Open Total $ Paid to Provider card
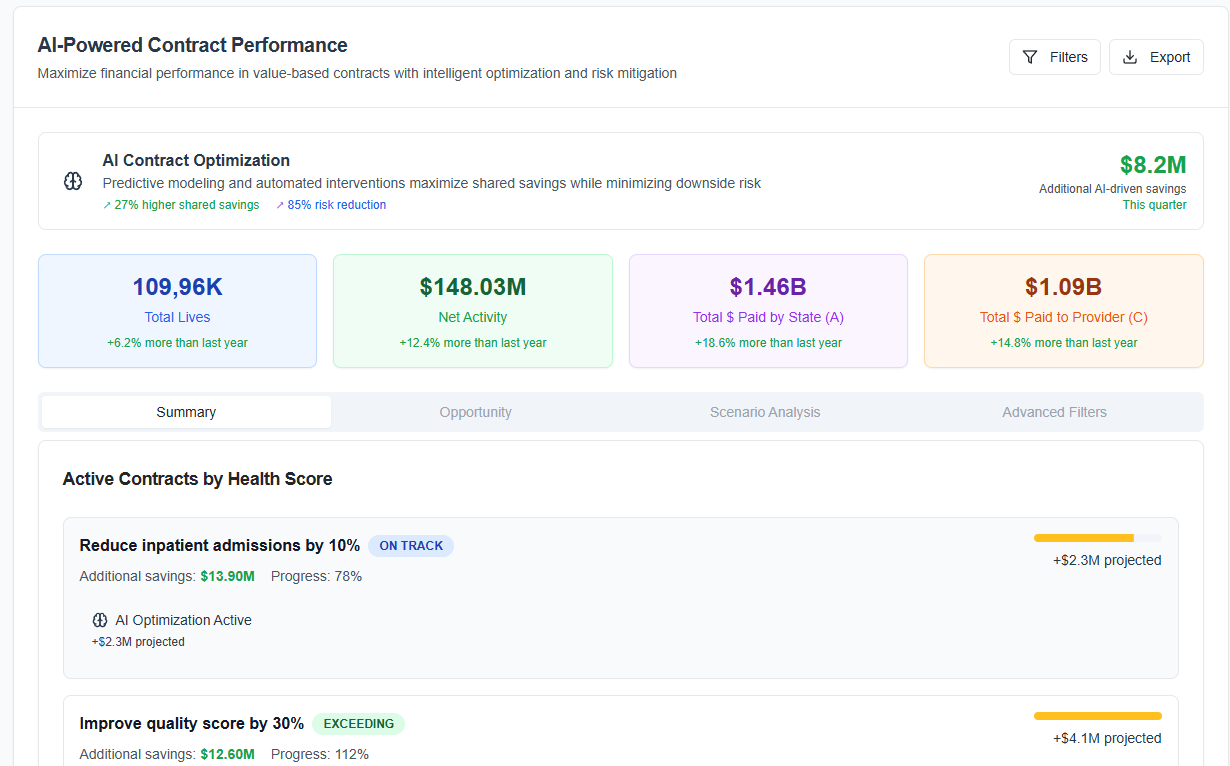 pyautogui.click(x=1064, y=311)
